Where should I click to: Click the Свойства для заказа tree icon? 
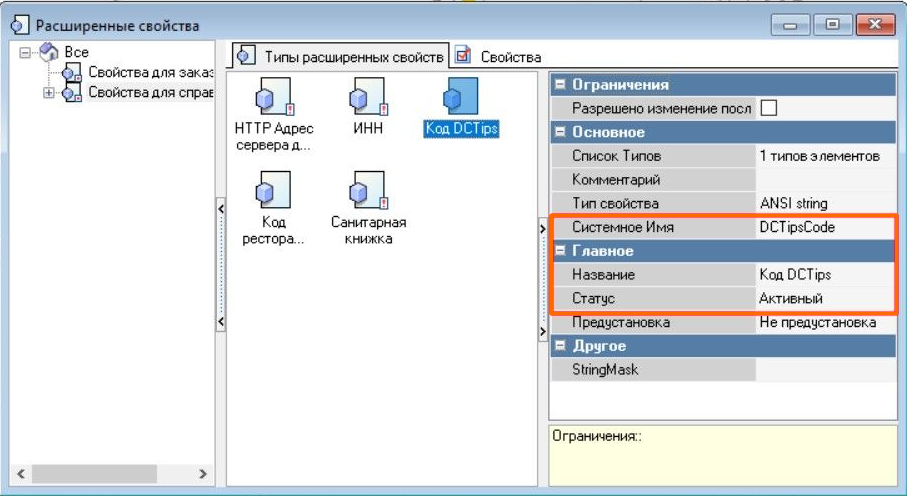tap(72, 72)
